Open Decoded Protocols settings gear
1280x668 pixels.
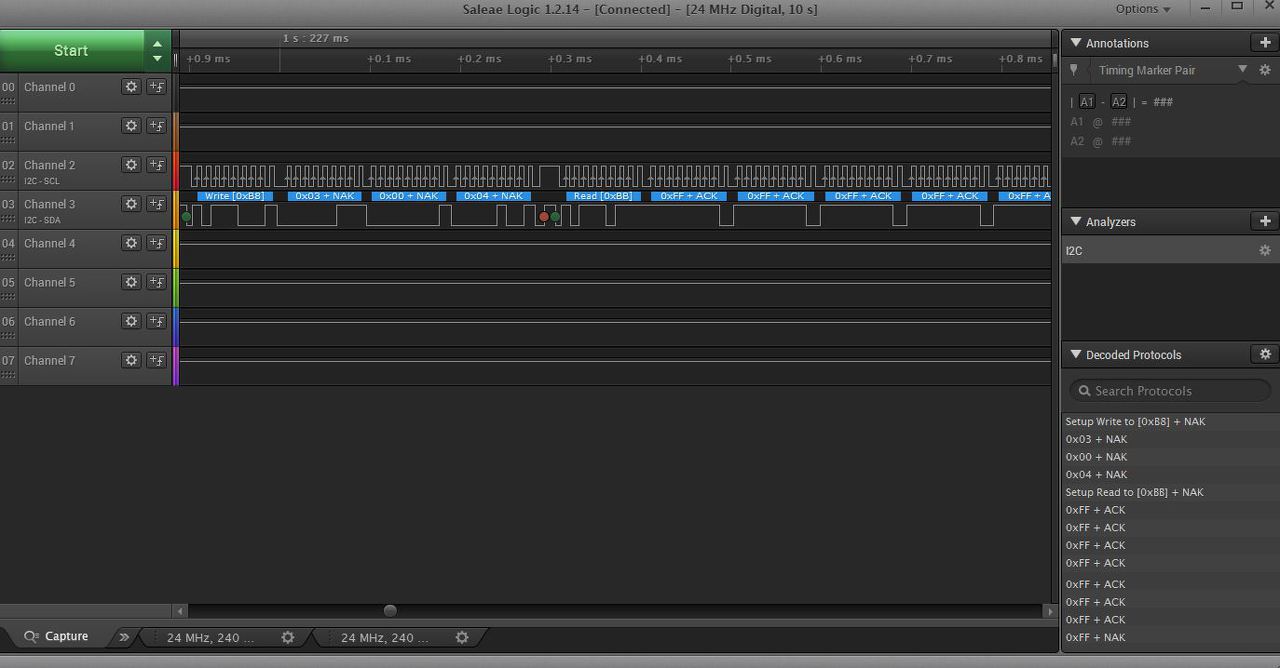[1265, 354]
